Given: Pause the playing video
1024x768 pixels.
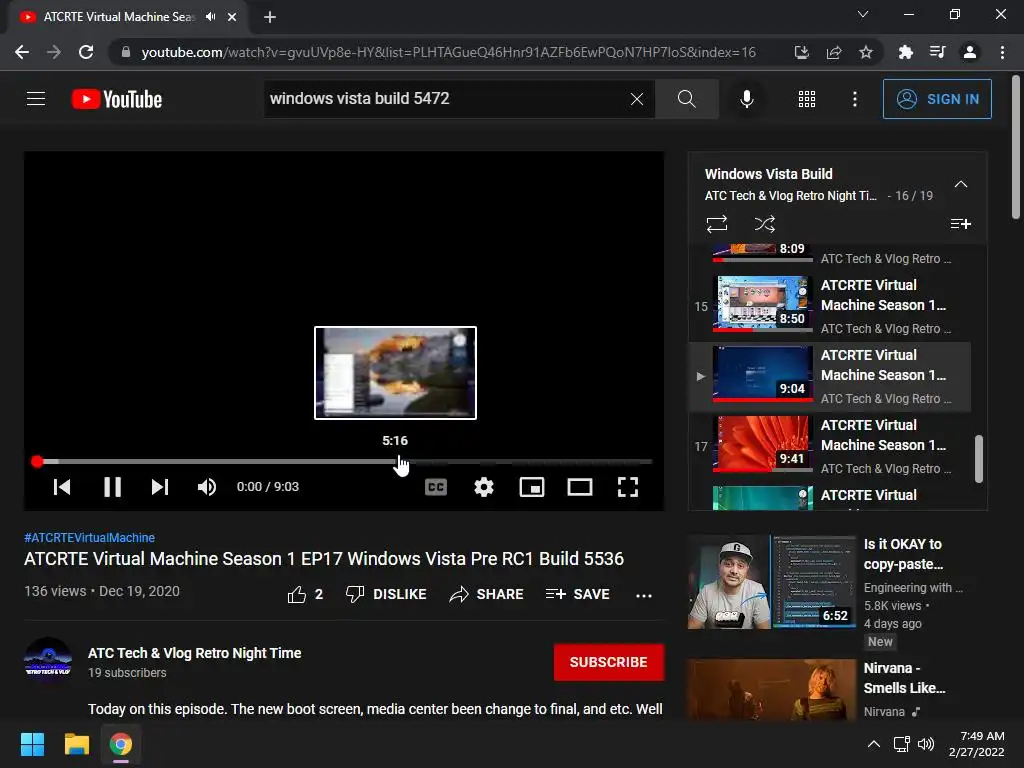Looking at the screenshot, I should pos(112,487).
